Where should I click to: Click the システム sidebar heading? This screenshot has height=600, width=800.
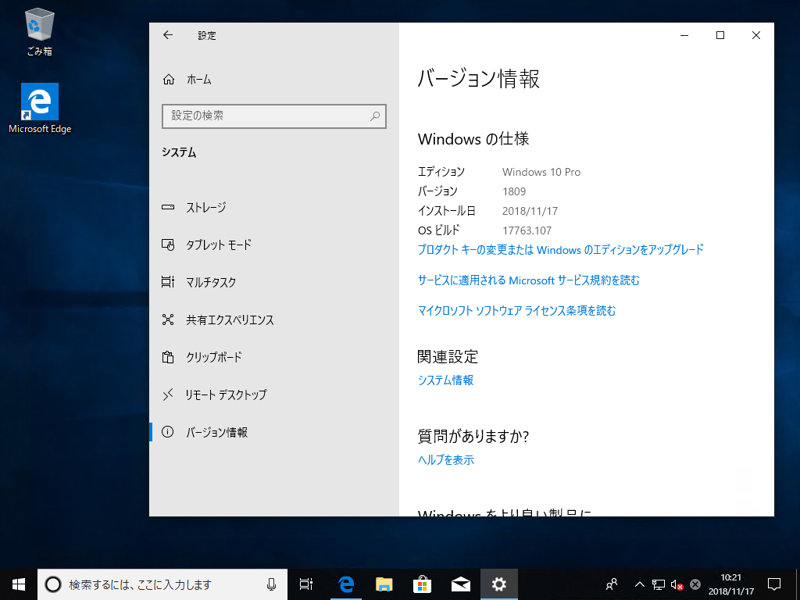point(179,153)
